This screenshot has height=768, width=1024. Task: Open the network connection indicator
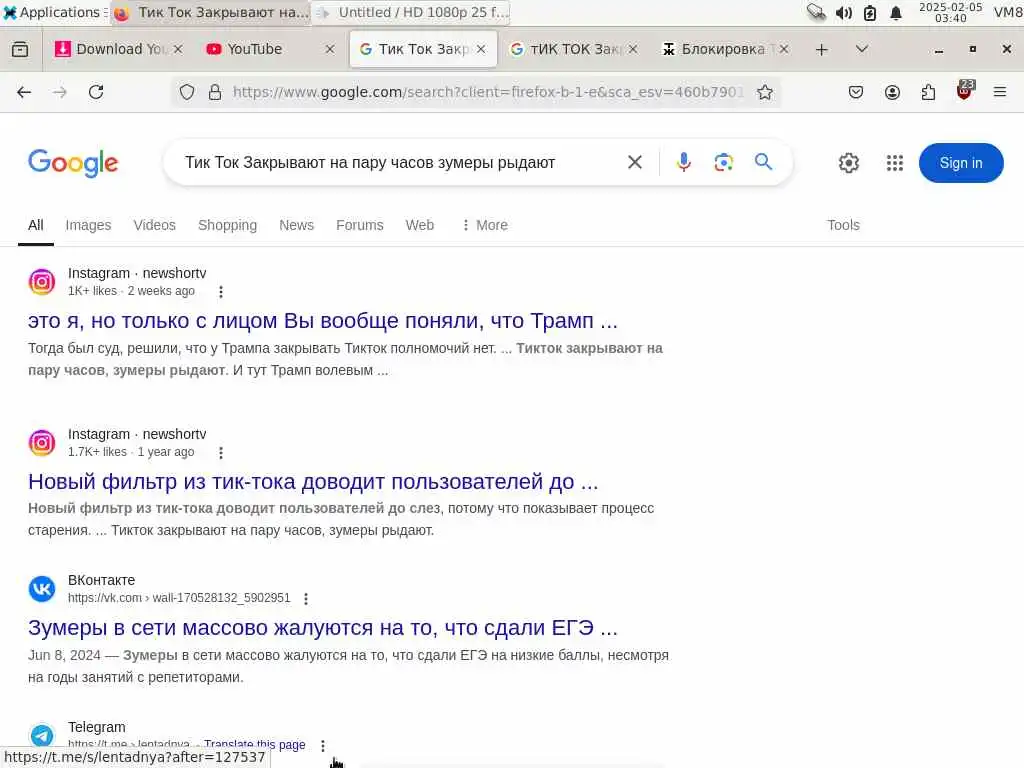816,12
